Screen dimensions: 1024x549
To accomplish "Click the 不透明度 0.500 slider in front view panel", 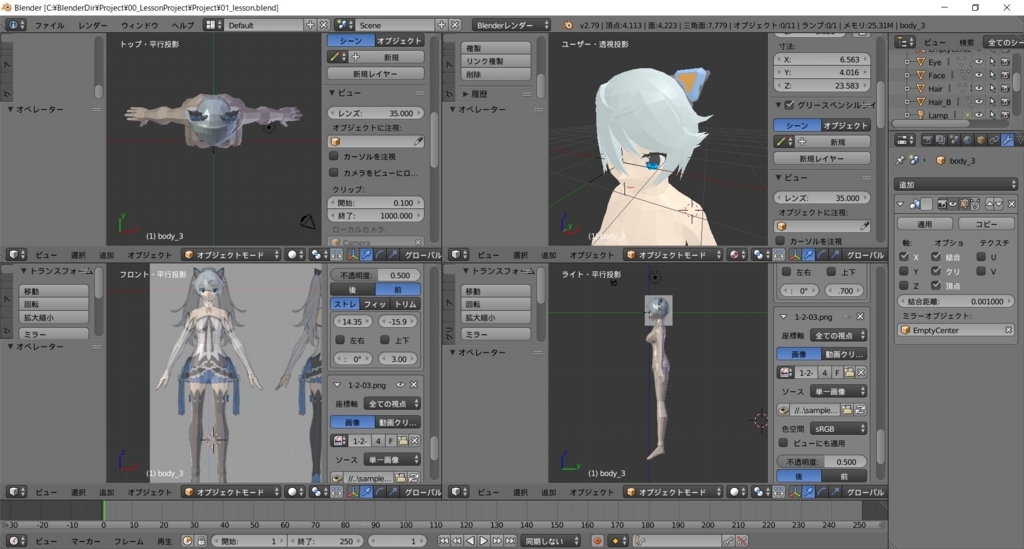I will pos(376,275).
